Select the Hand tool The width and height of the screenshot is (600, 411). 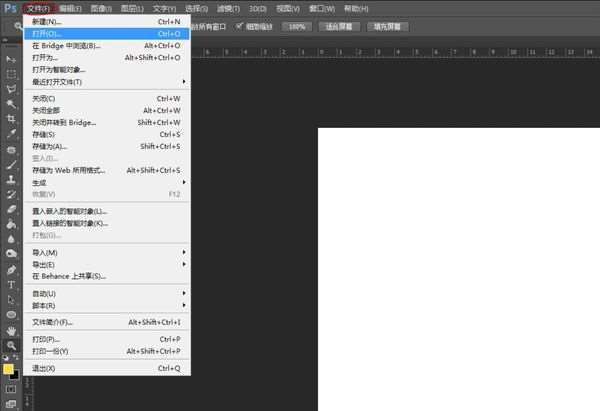[x=11, y=330]
